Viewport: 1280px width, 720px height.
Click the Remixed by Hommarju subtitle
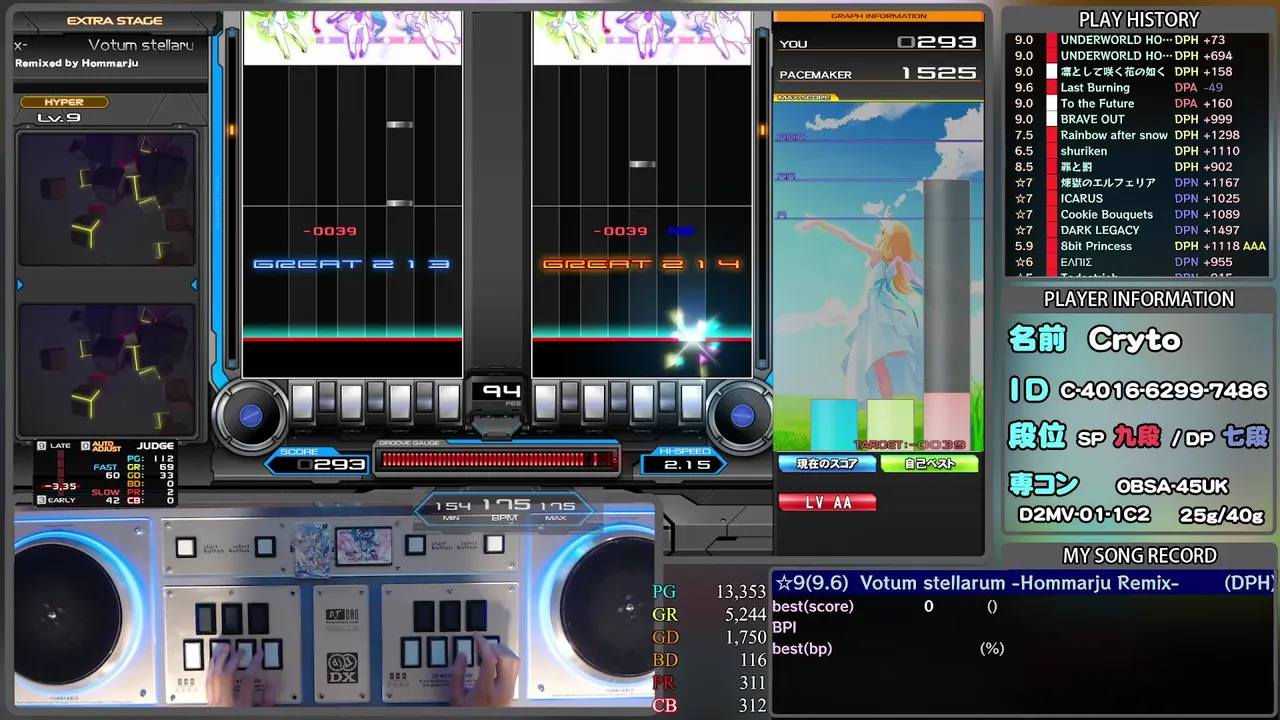pos(77,64)
